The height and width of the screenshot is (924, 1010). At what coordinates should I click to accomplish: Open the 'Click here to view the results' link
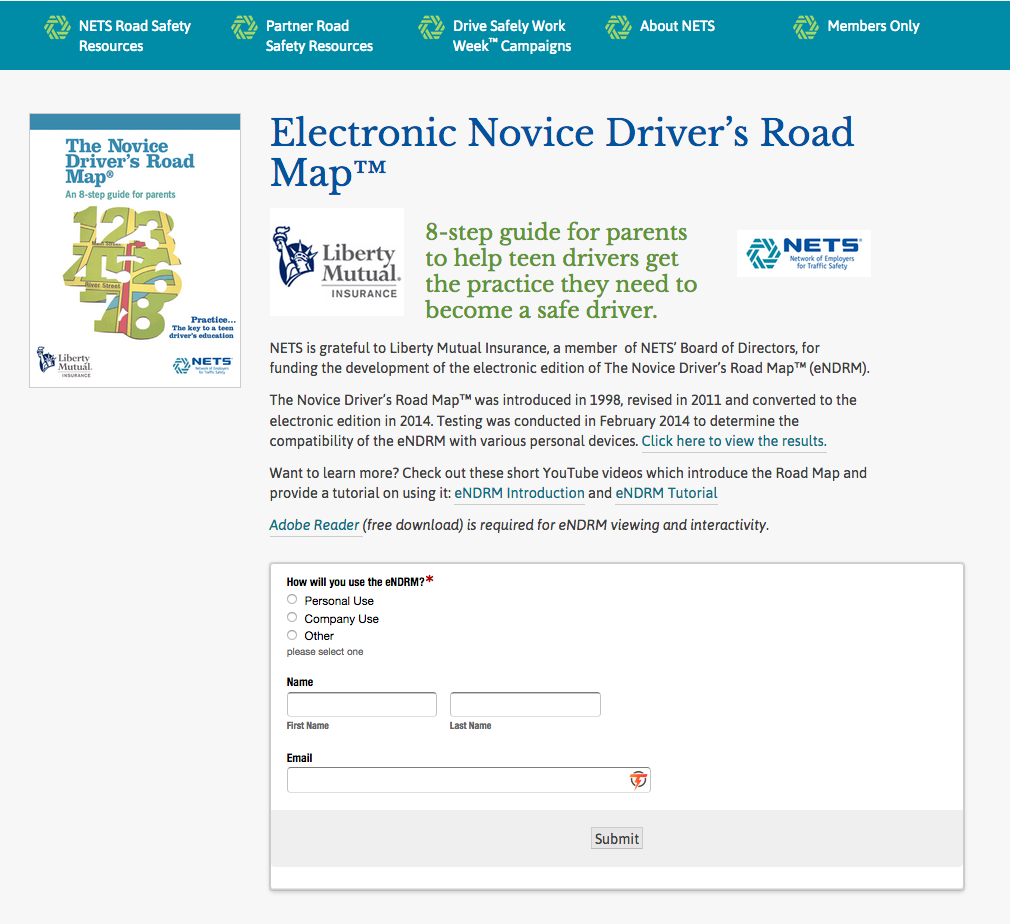733,441
